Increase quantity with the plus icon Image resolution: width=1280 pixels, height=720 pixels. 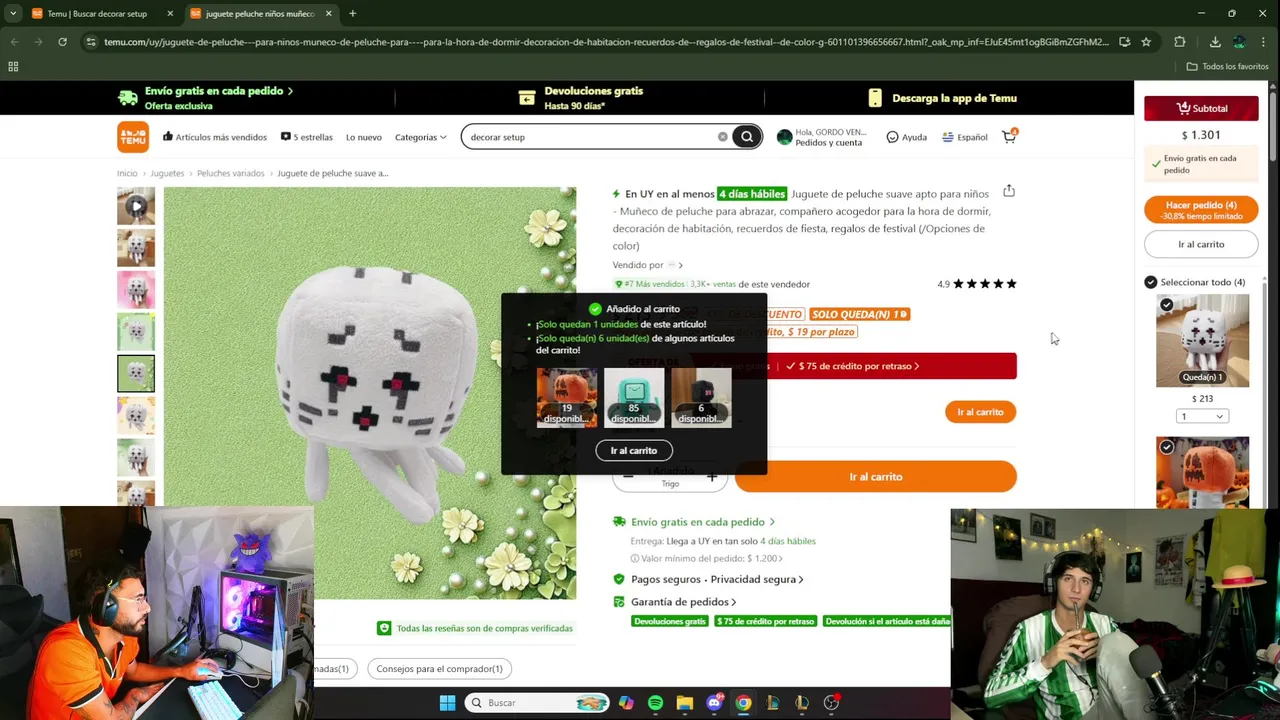711,477
